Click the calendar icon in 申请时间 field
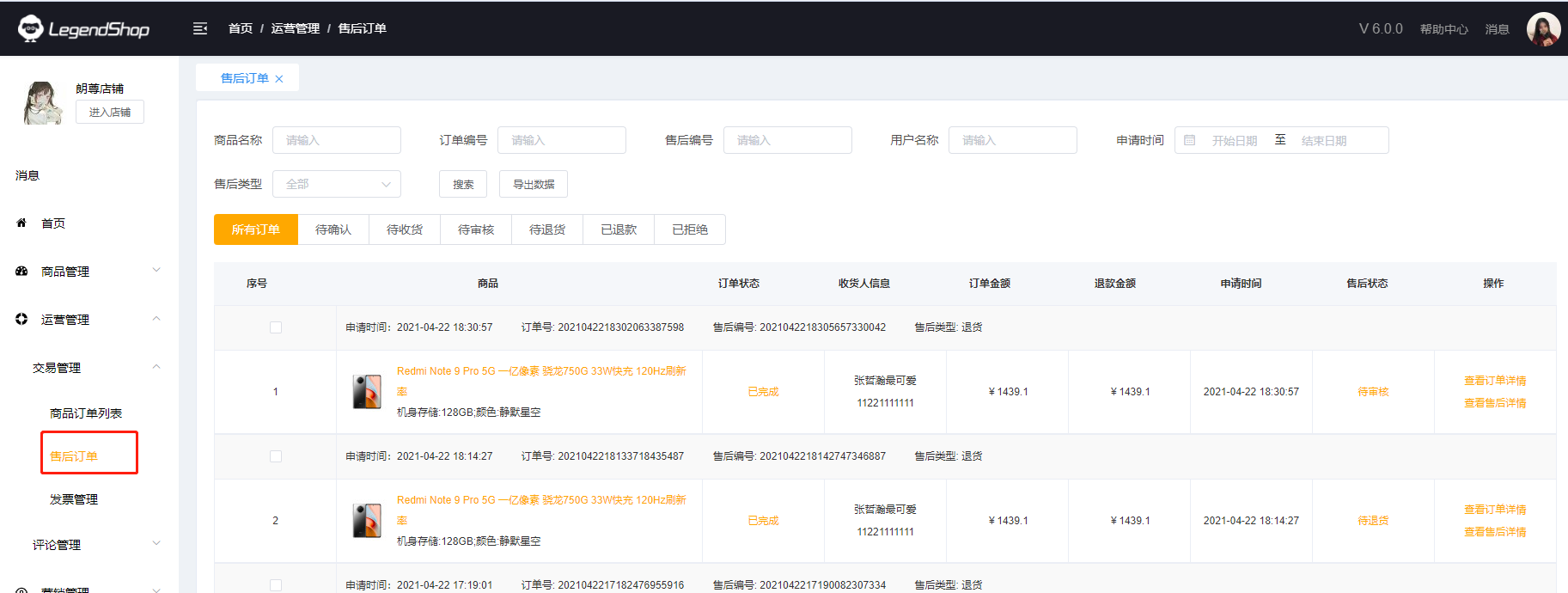 1189,140
